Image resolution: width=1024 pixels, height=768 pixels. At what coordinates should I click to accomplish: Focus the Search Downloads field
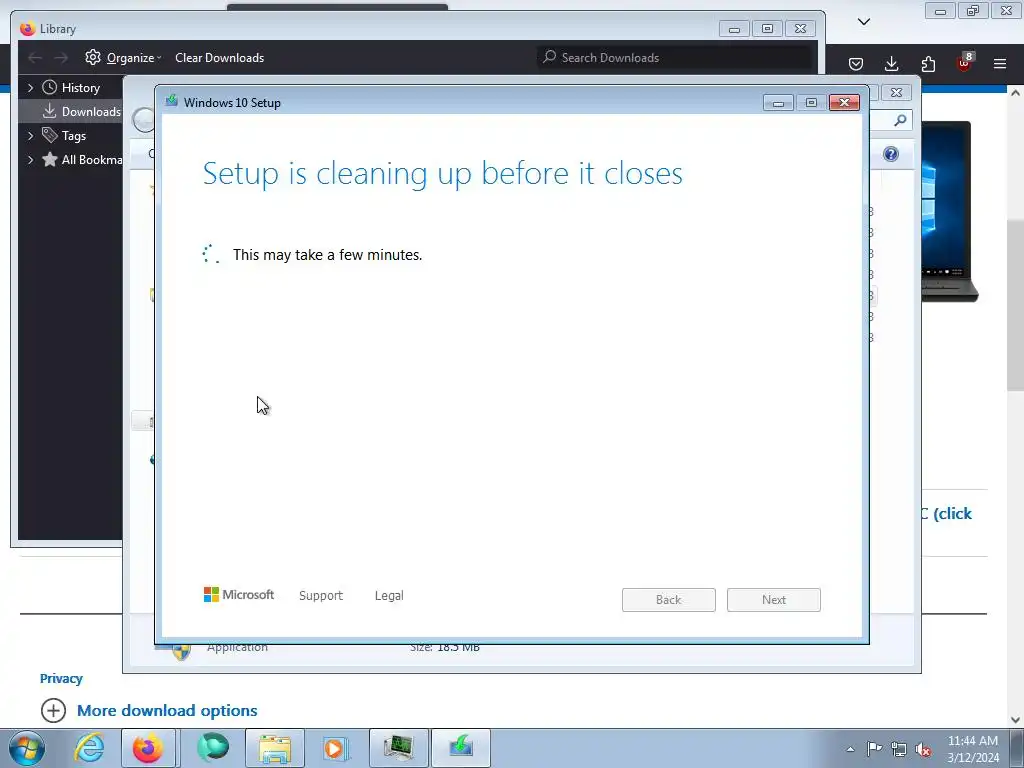tap(675, 57)
